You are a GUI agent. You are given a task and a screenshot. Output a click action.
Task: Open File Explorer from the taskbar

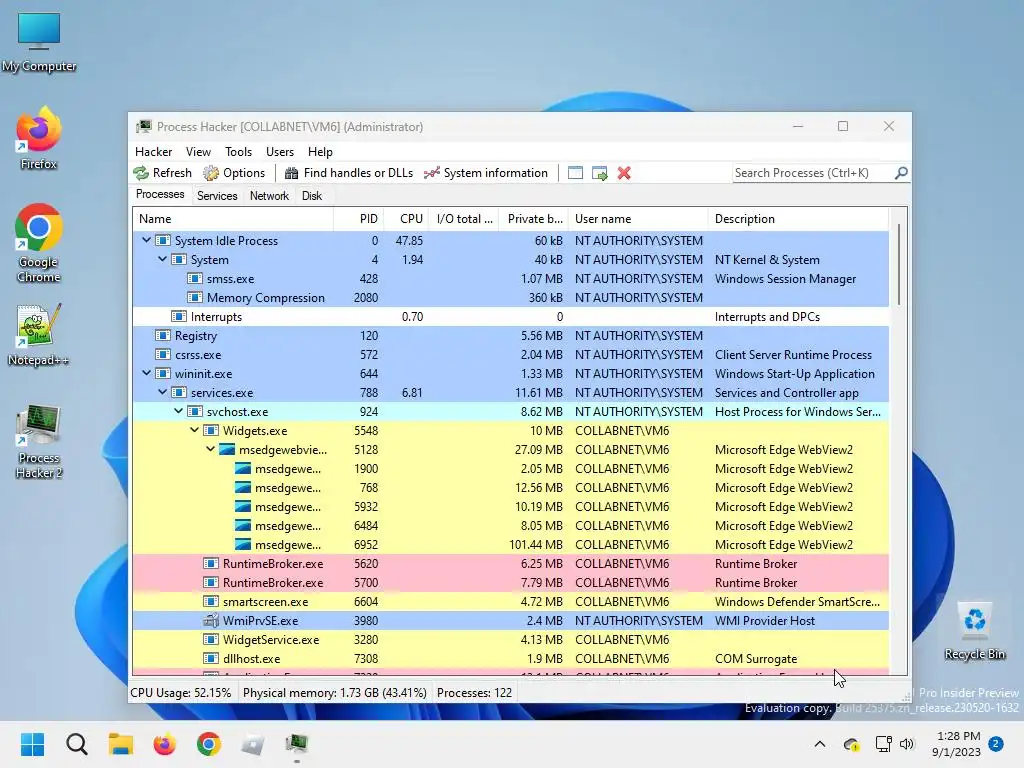[121, 744]
